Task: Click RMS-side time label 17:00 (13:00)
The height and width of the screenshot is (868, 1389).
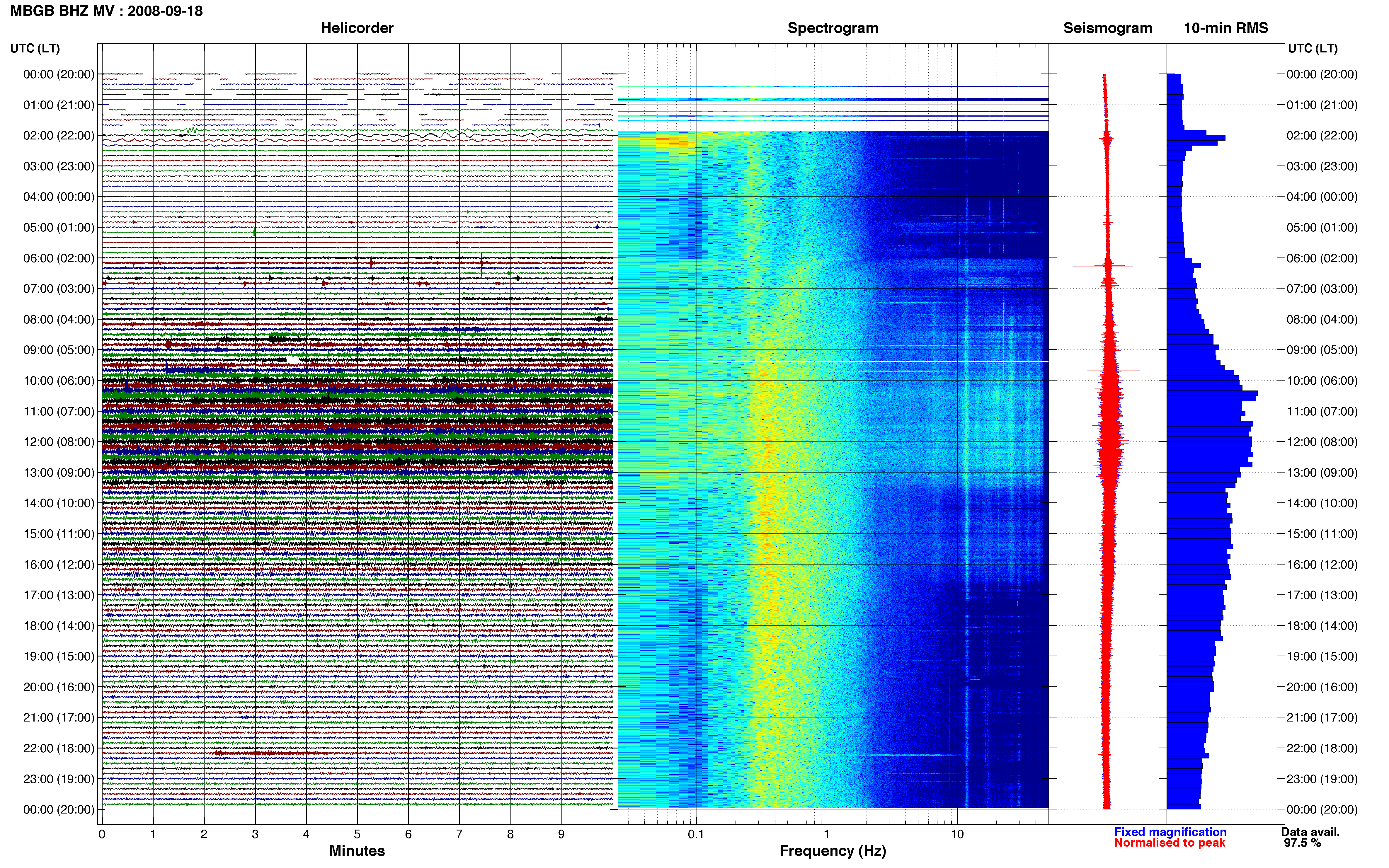Action: [x=1322, y=595]
